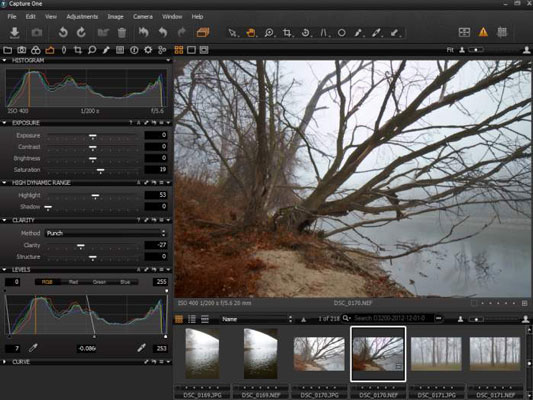
Task: Click the browser search input field
Action: (394, 318)
